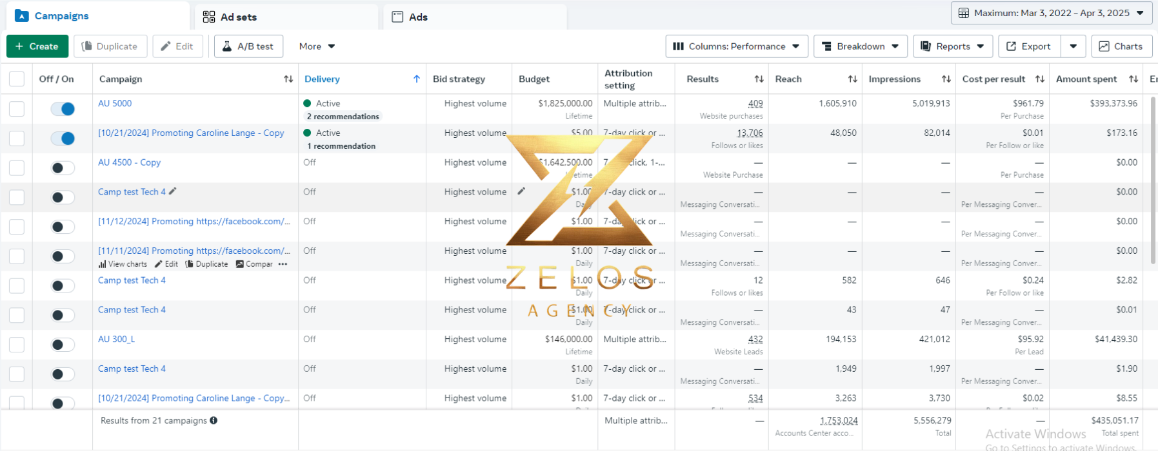The width and height of the screenshot is (1158, 451).
Task: Click pencil icon beside Camp test Tech 4
Action: pos(173,191)
